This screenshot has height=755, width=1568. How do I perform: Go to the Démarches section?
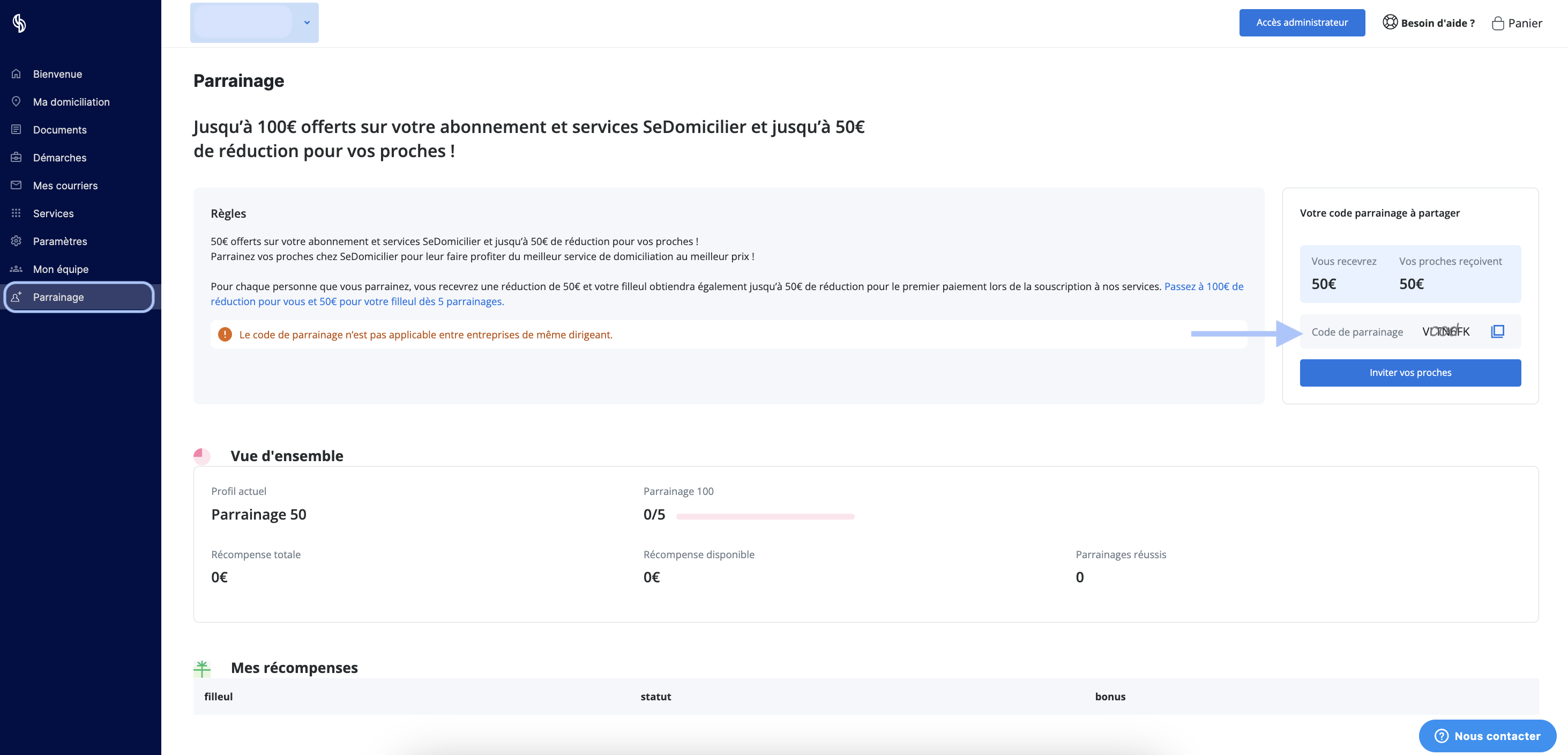tap(59, 158)
